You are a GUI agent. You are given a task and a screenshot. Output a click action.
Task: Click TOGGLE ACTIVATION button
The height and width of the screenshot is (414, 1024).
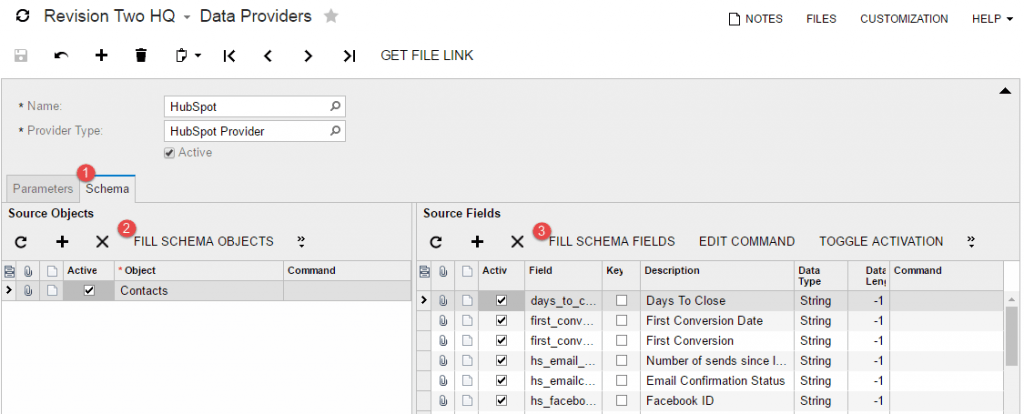click(881, 242)
